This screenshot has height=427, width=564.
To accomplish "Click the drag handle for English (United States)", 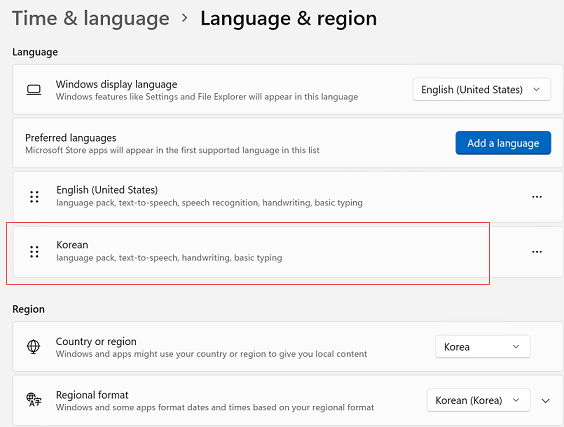I will tap(34, 197).
